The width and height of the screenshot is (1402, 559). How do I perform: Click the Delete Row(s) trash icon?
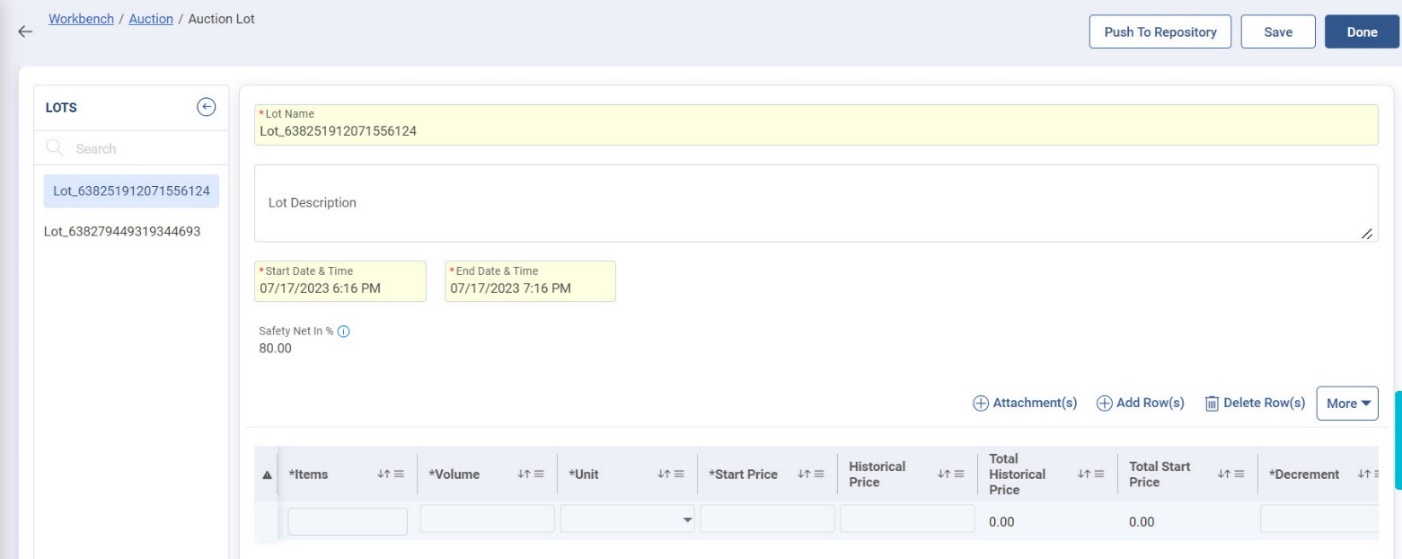pos(1211,403)
